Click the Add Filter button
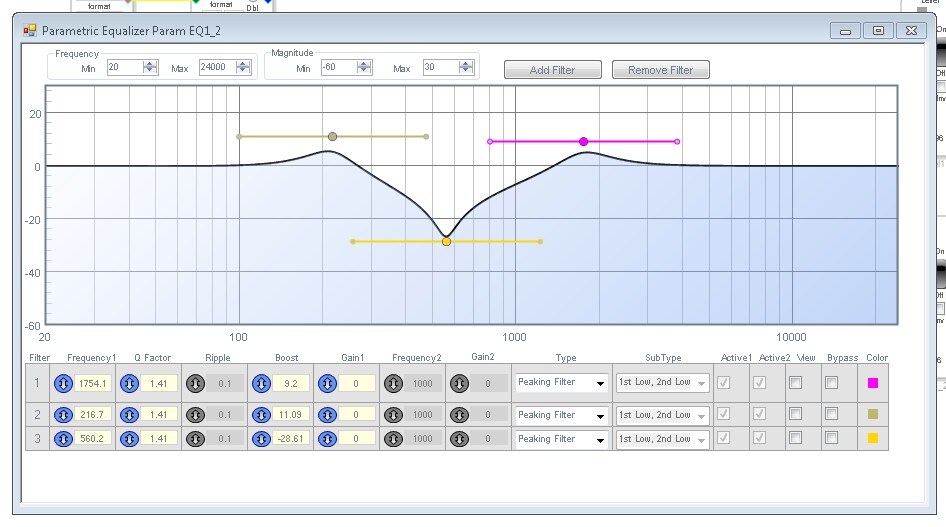The height and width of the screenshot is (527, 946). (553, 70)
